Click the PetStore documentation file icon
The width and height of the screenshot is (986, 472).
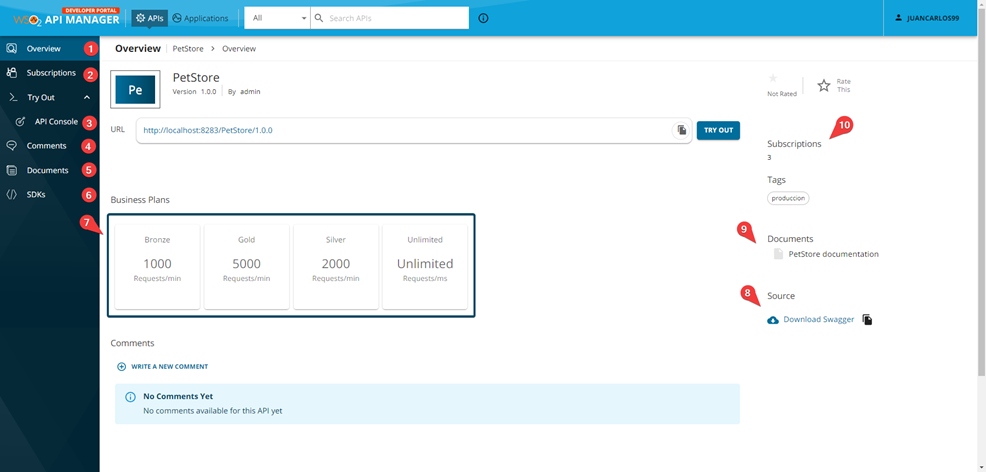(x=778, y=254)
